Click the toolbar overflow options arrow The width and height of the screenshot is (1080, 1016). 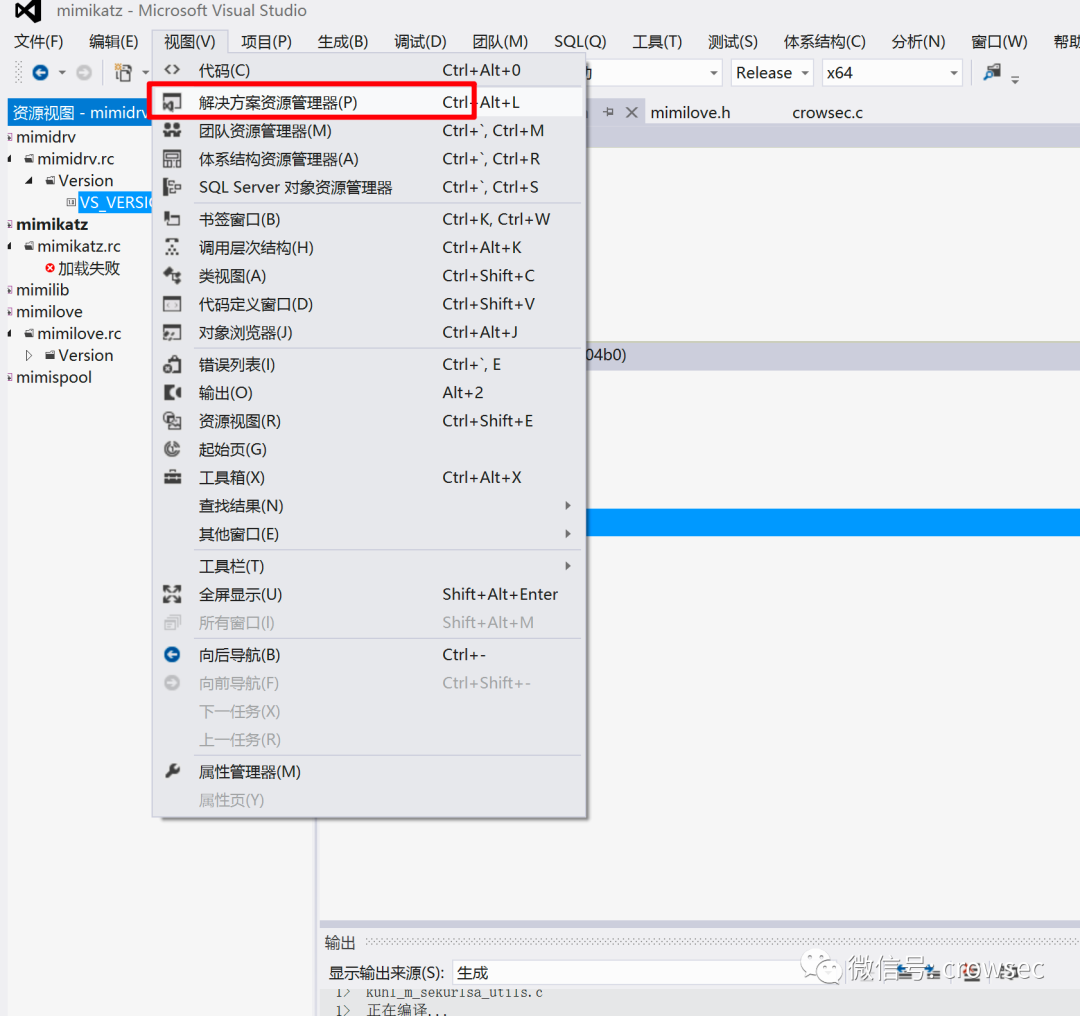[x=1015, y=79]
